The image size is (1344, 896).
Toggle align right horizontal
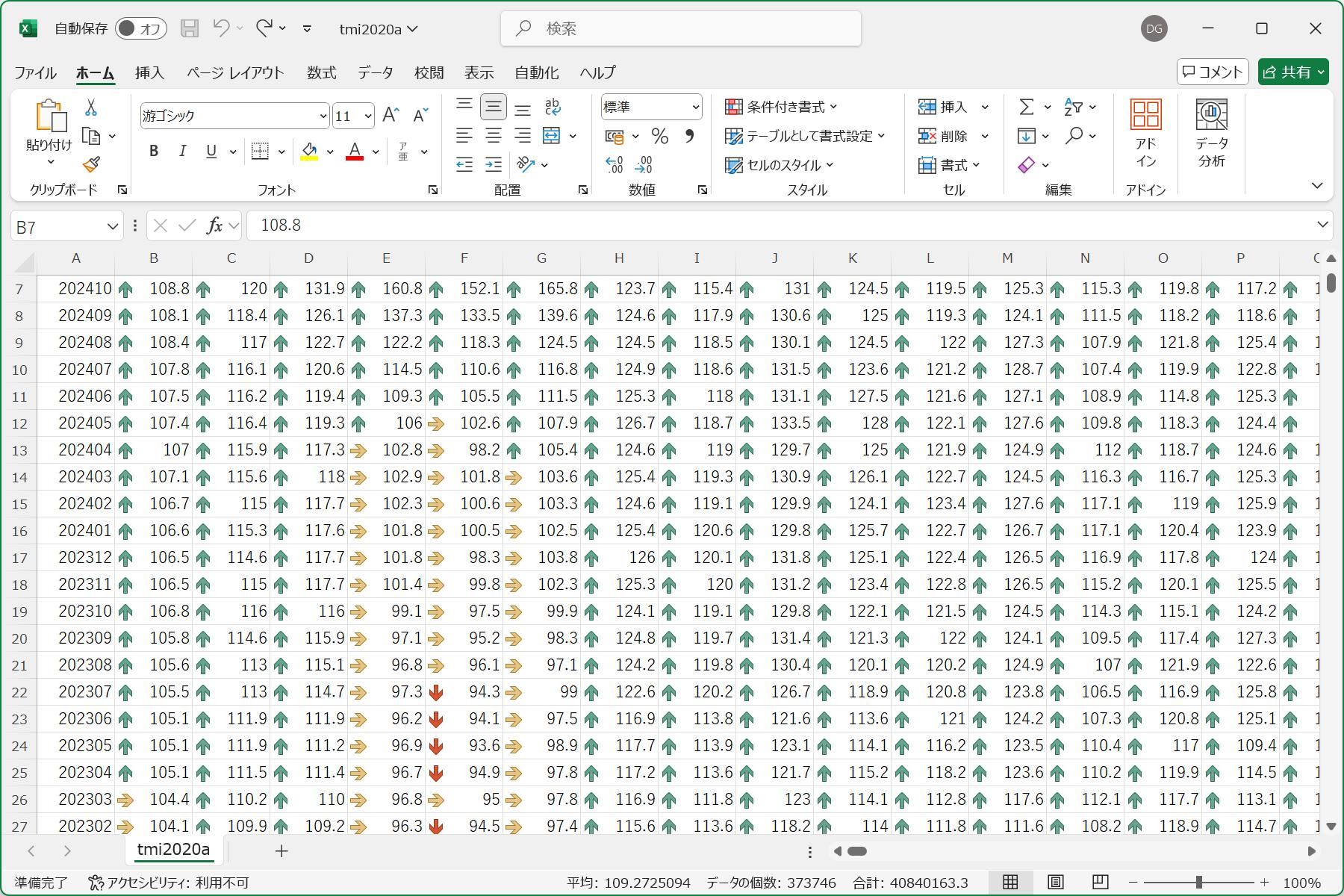[x=523, y=136]
